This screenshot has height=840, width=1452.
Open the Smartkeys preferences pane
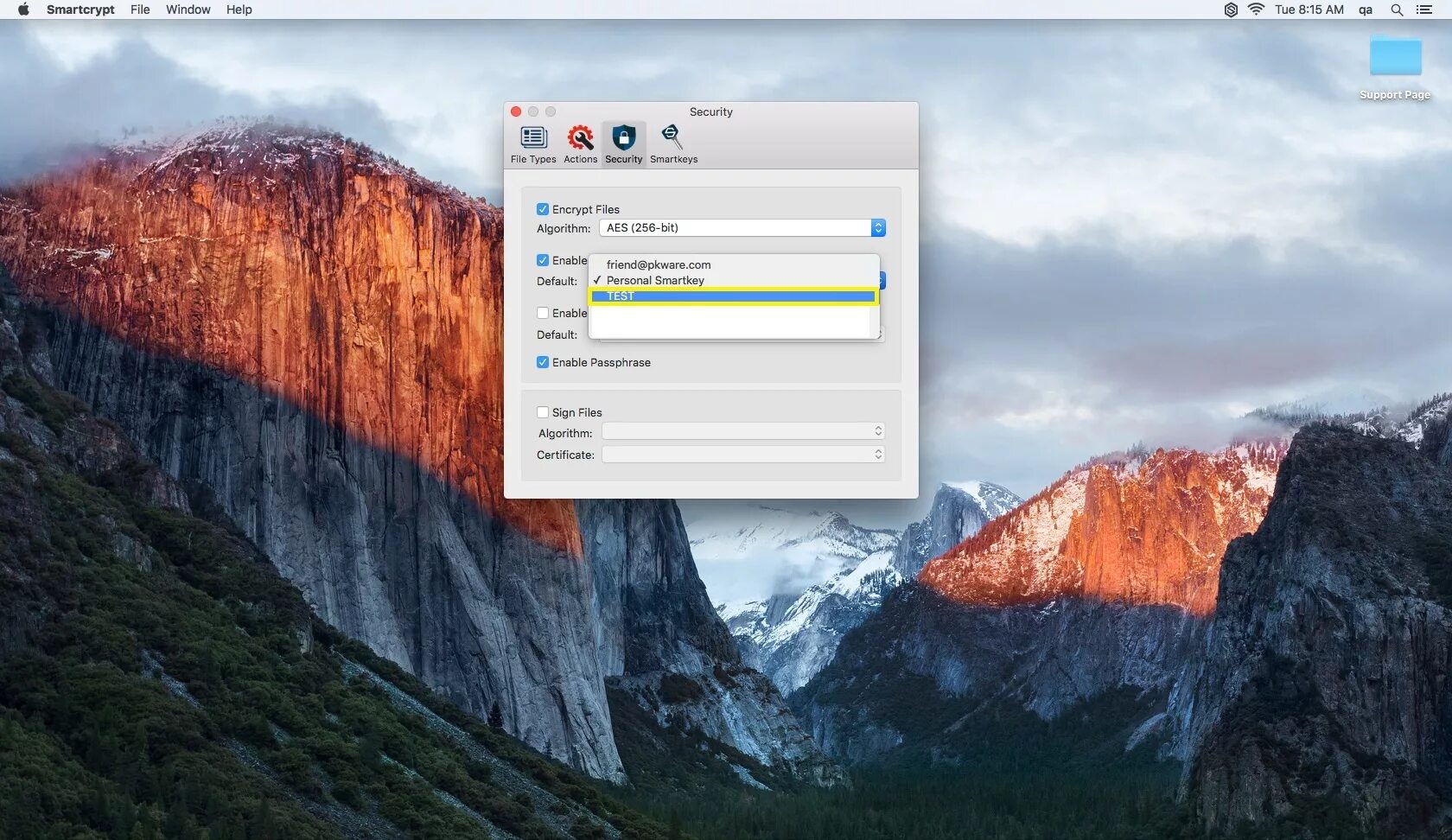pyautogui.click(x=673, y=144)
